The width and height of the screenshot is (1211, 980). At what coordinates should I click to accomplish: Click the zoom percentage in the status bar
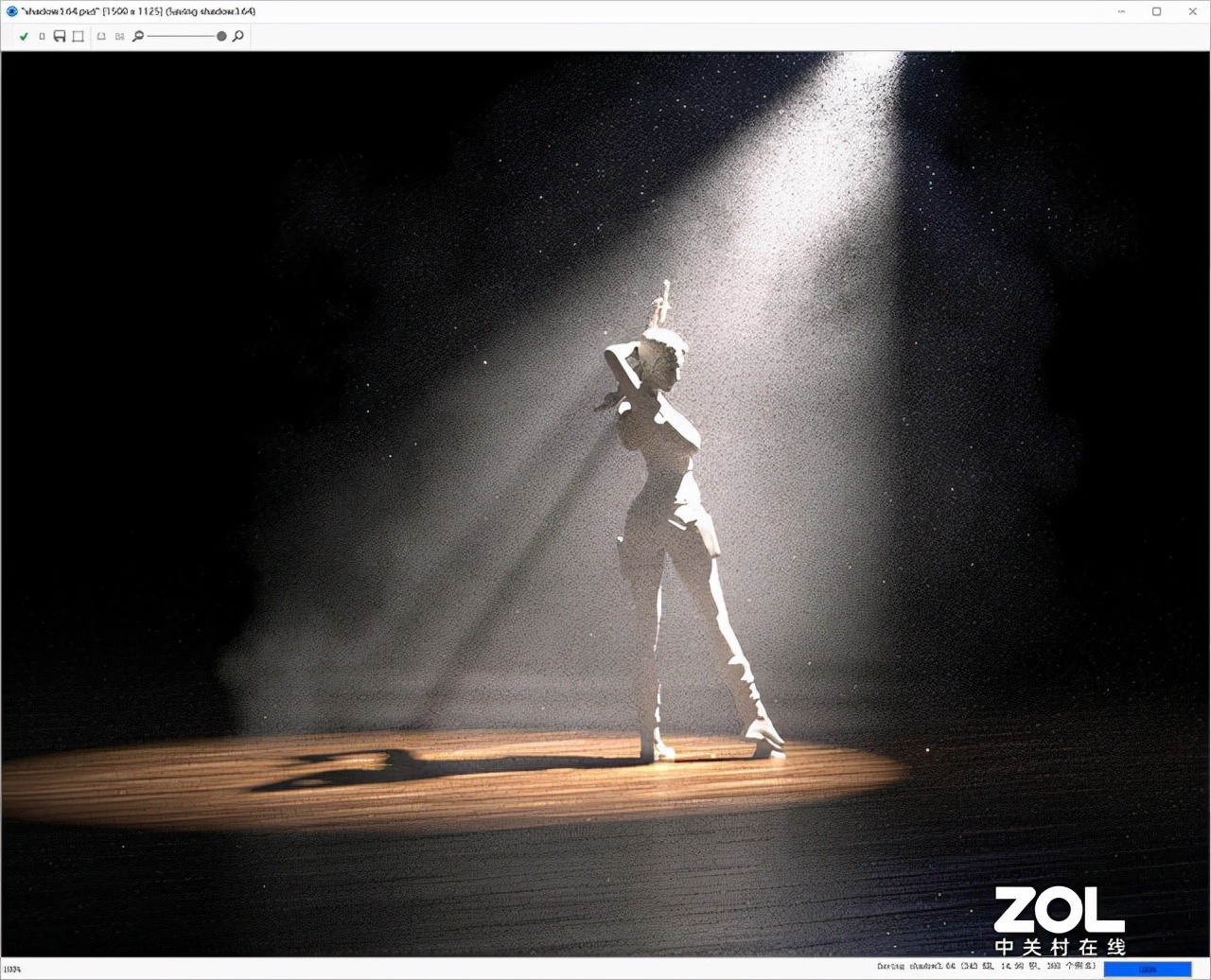12,970
